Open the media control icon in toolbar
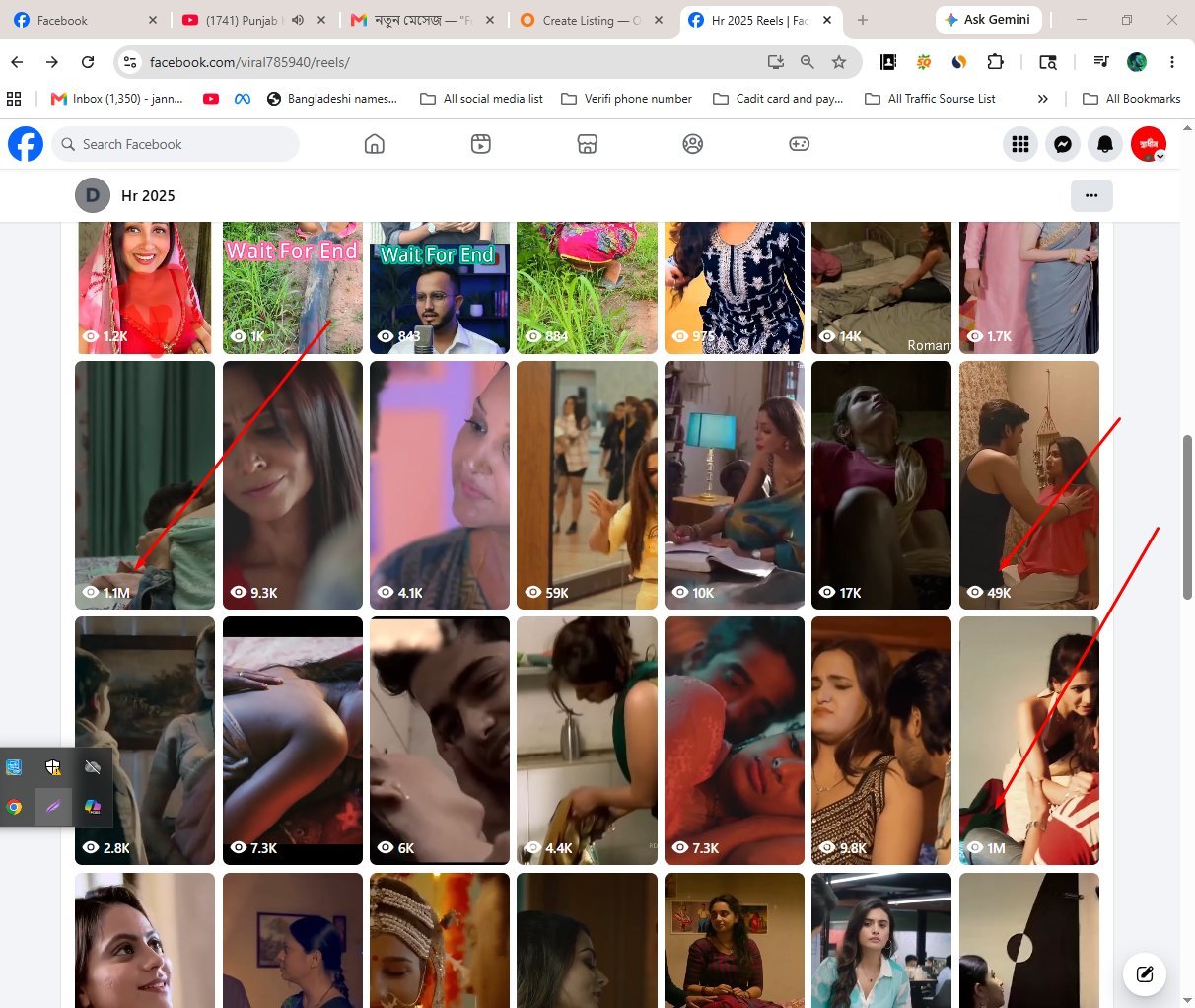The image size is (1195, 1008). pos(1101,62)
